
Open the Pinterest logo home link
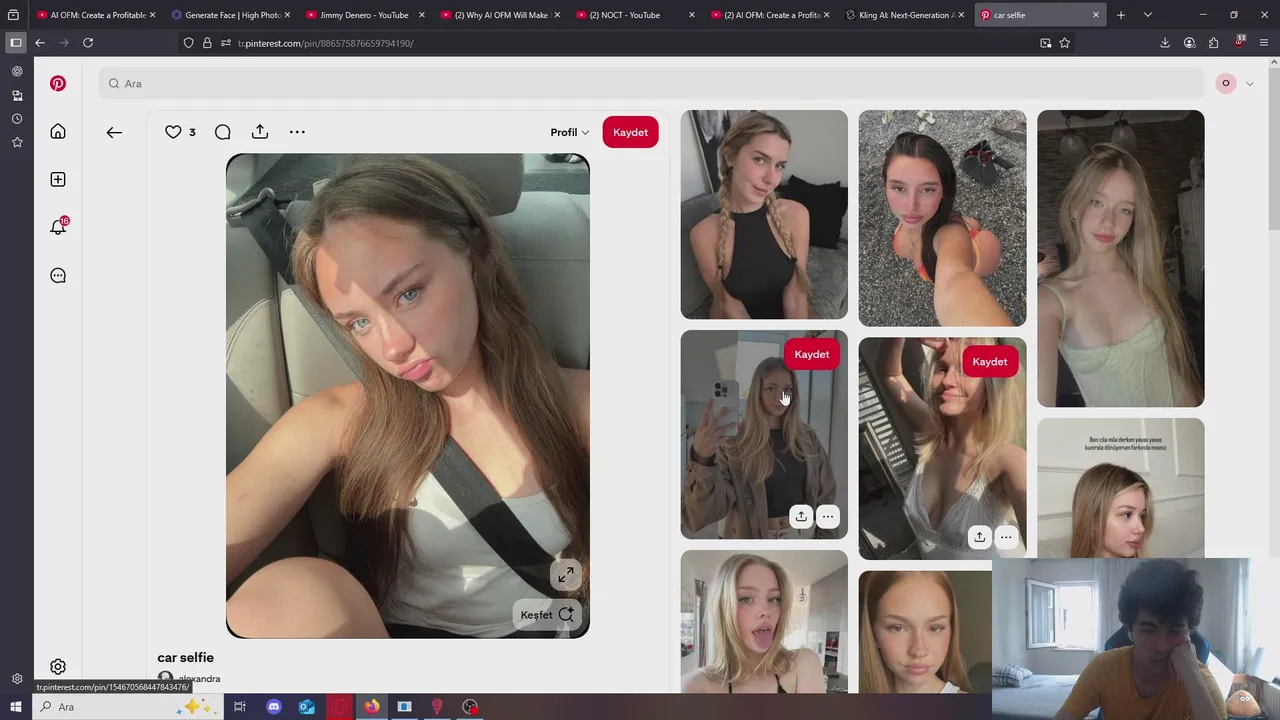pos(58,84)
